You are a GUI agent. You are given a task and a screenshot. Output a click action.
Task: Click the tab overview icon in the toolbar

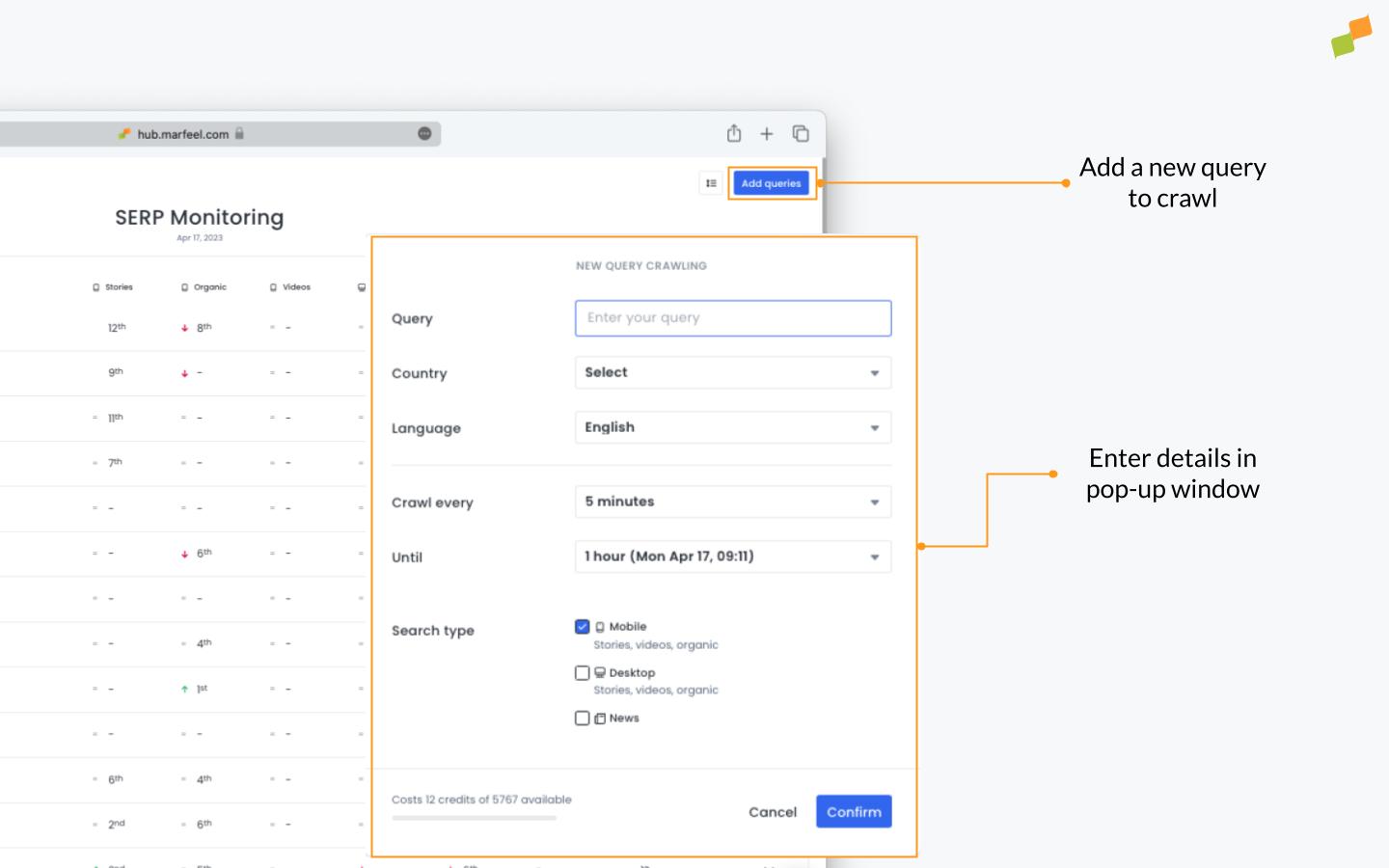[800, 133]
